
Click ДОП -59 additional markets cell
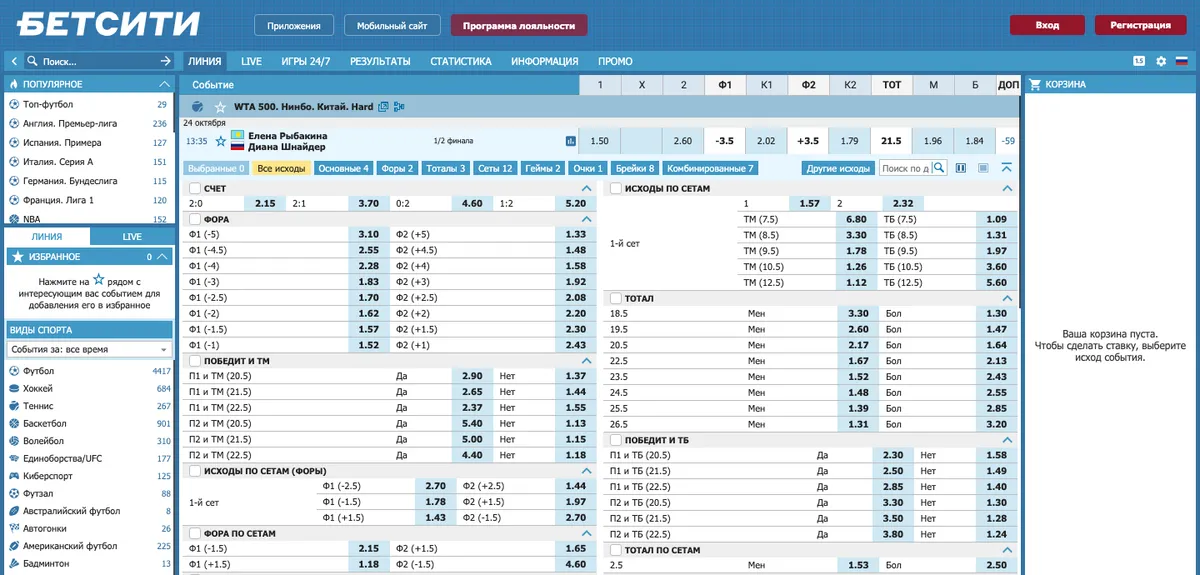point(1008,141)
